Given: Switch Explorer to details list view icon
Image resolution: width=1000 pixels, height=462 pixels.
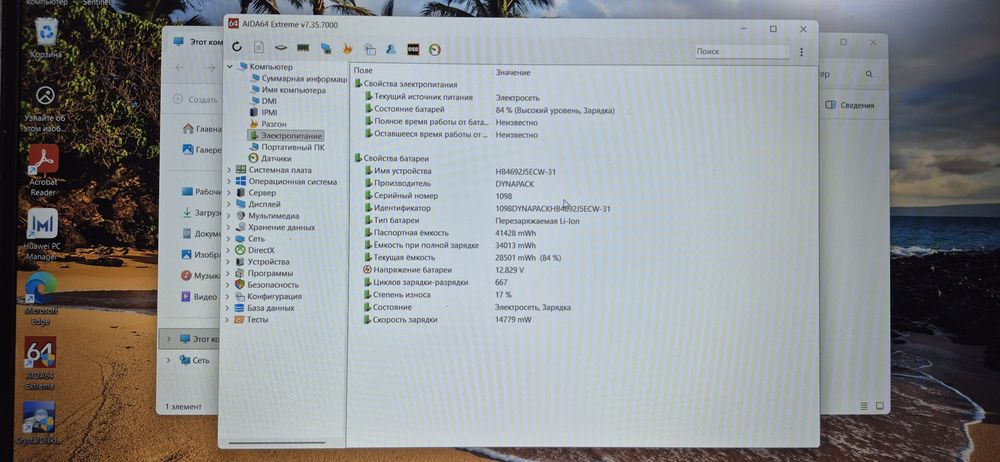Looking at the screenshot, I should (x=864, y=406).
